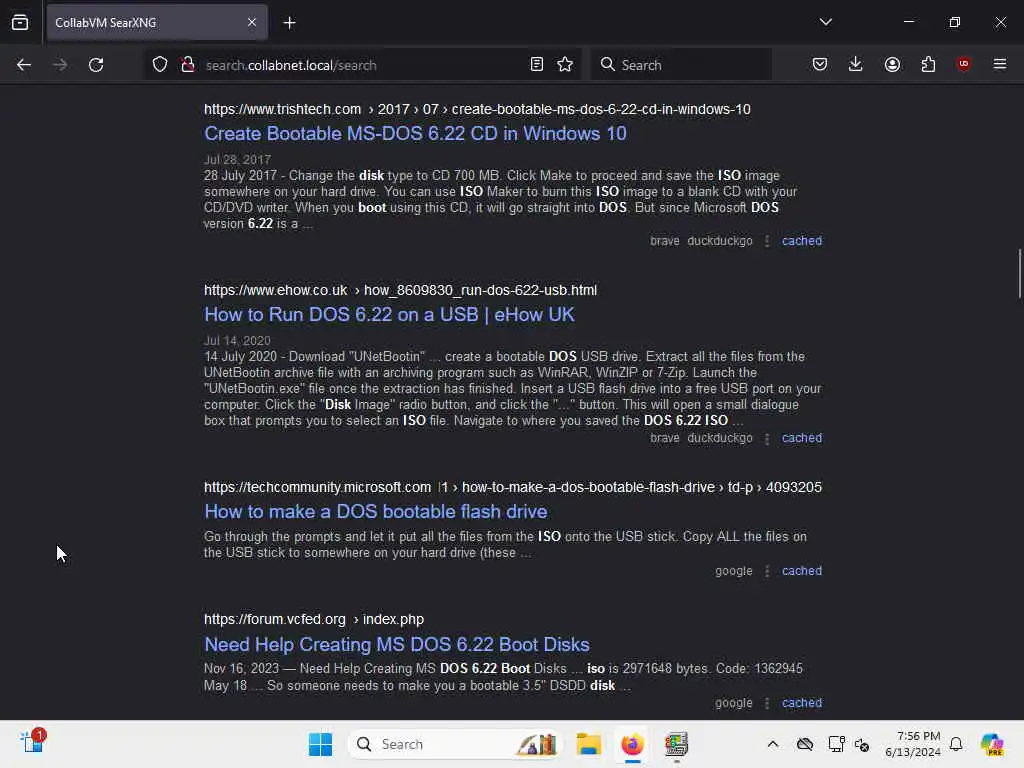Click the techcommunity.microsoft.com URL breadcrumb
The height and width of the screenshot is (768, 1024).
click(x=513, y=487)
